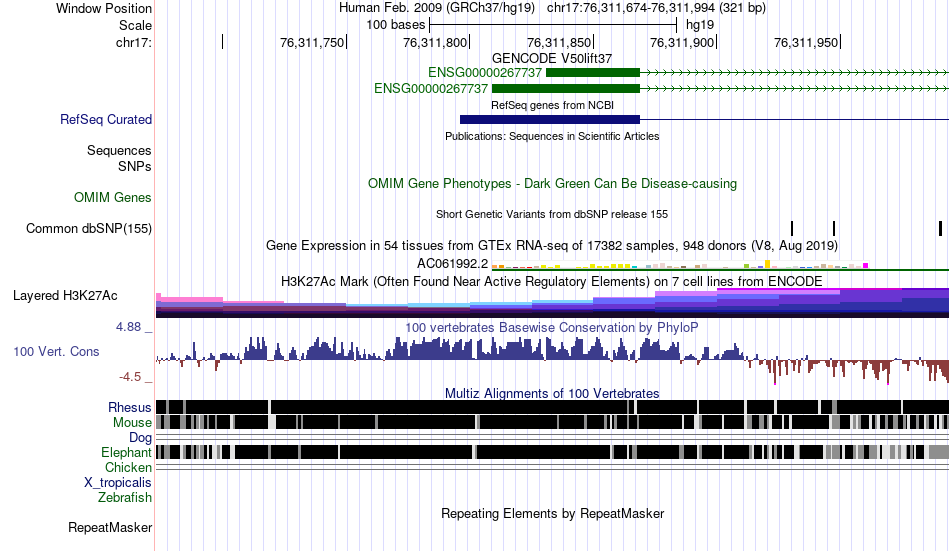Click the OMIM Genes track label
The width and height of the screenshot is (950, 551).
[x=113, y=198]
